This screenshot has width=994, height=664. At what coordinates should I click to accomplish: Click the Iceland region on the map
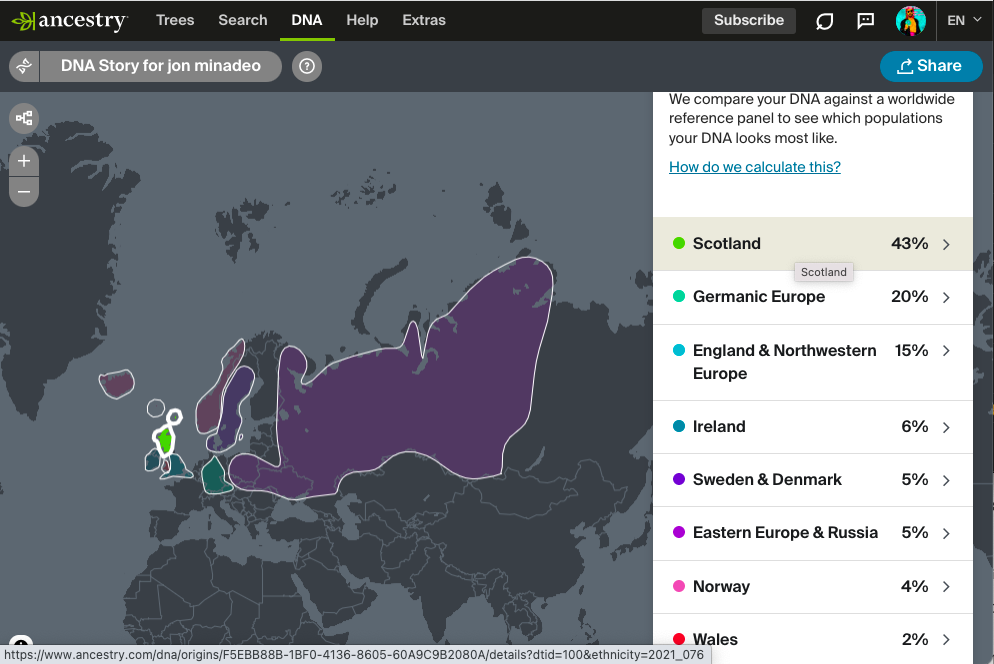[x=117, y=384]
